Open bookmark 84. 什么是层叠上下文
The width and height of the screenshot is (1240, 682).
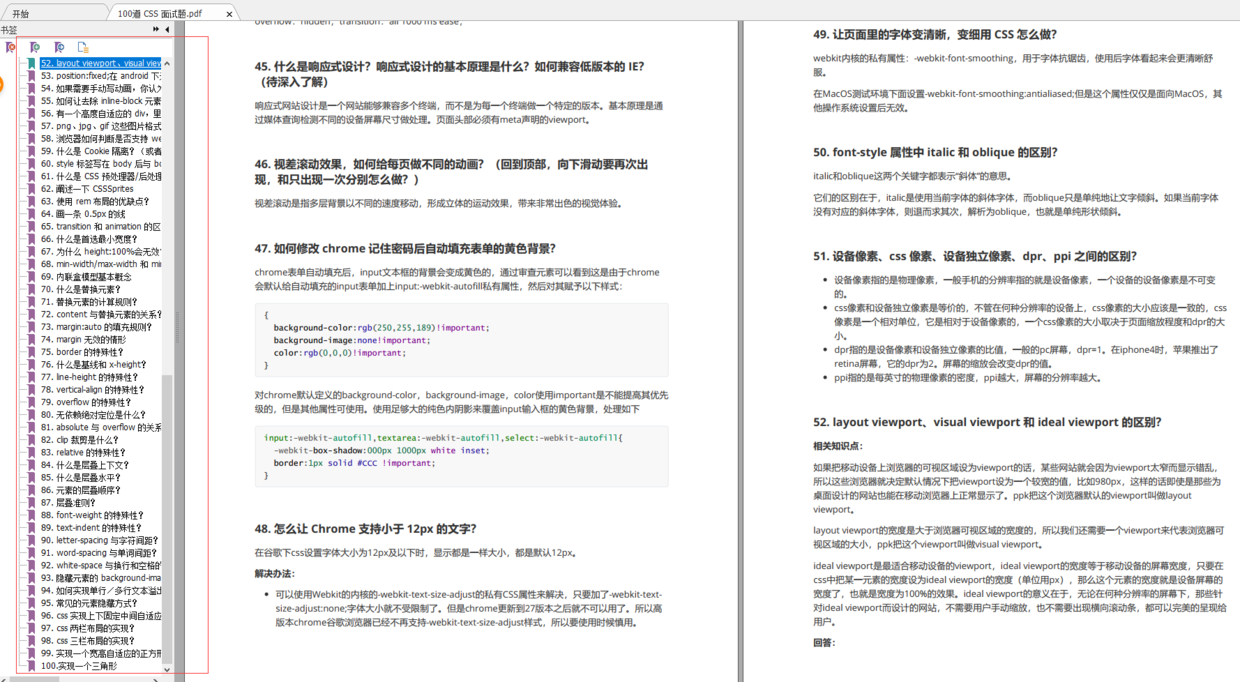click(x=85, y=465)
